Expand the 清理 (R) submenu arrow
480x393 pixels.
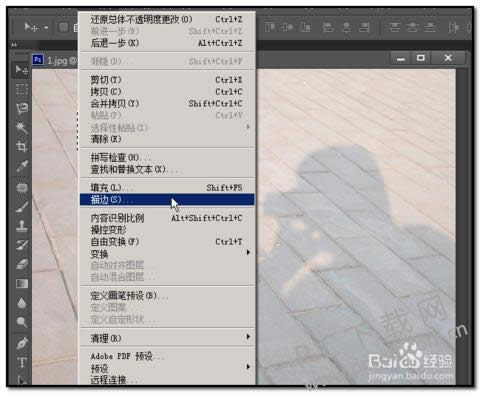248,336
